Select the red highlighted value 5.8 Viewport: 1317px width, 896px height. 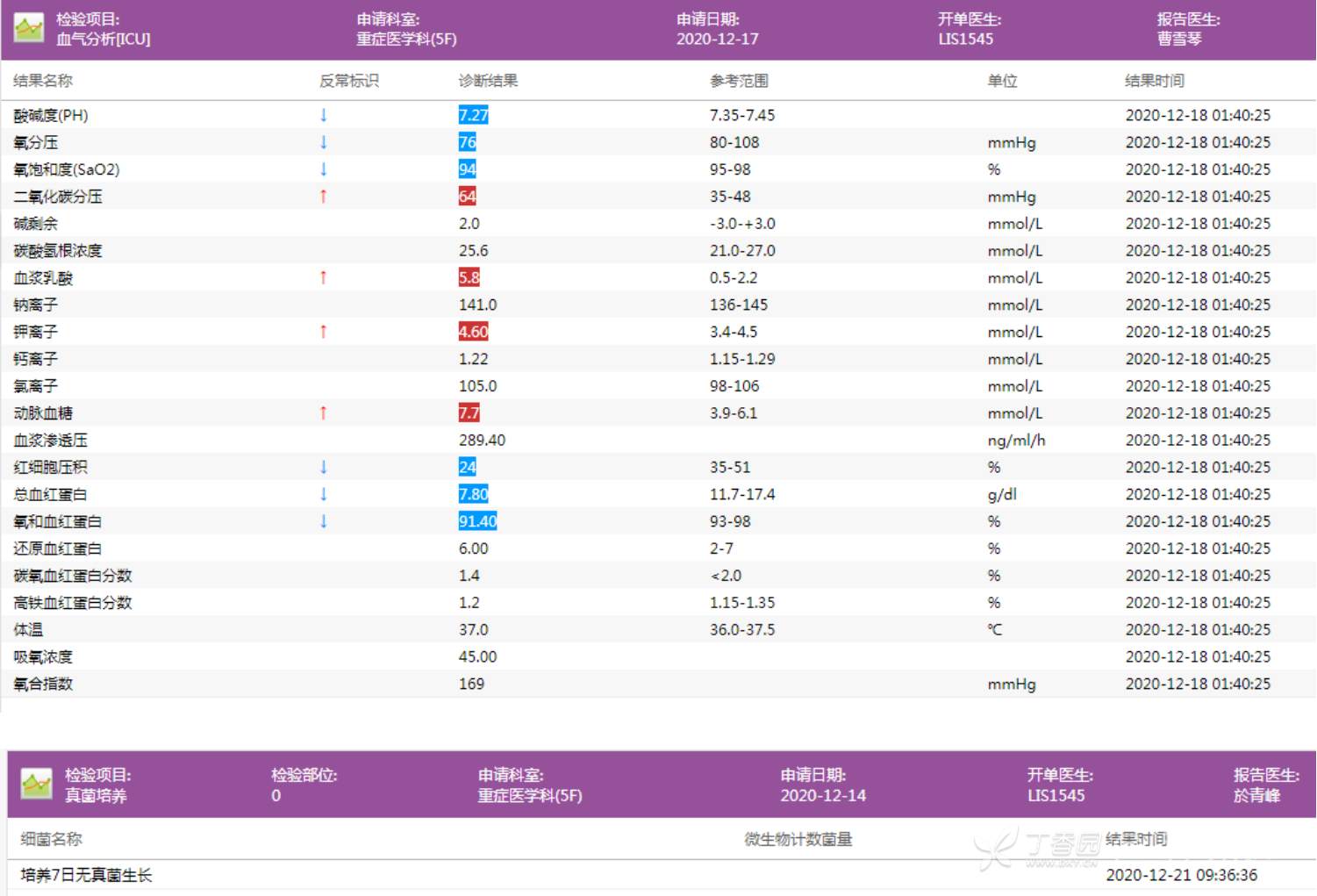pyautogui.click(x=469, y=278)
